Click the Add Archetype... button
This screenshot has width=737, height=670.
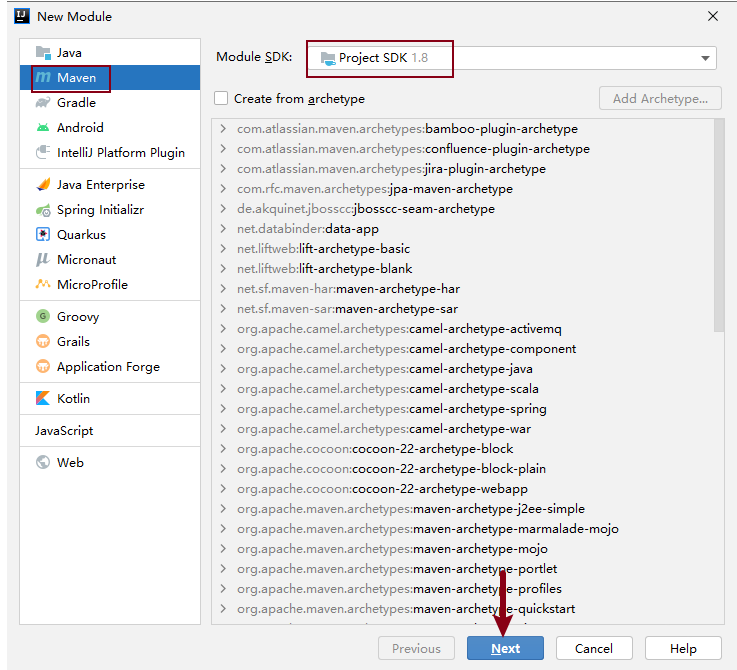click(x=660, y=98)
